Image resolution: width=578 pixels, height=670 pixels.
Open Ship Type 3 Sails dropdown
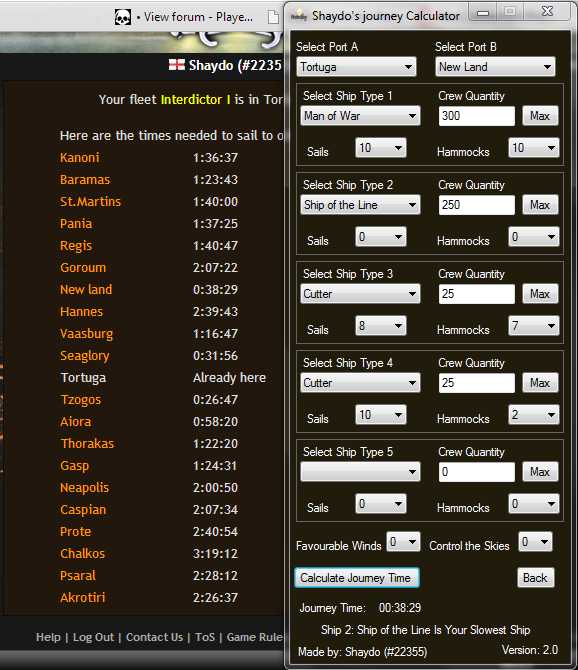tap(380, 326)
